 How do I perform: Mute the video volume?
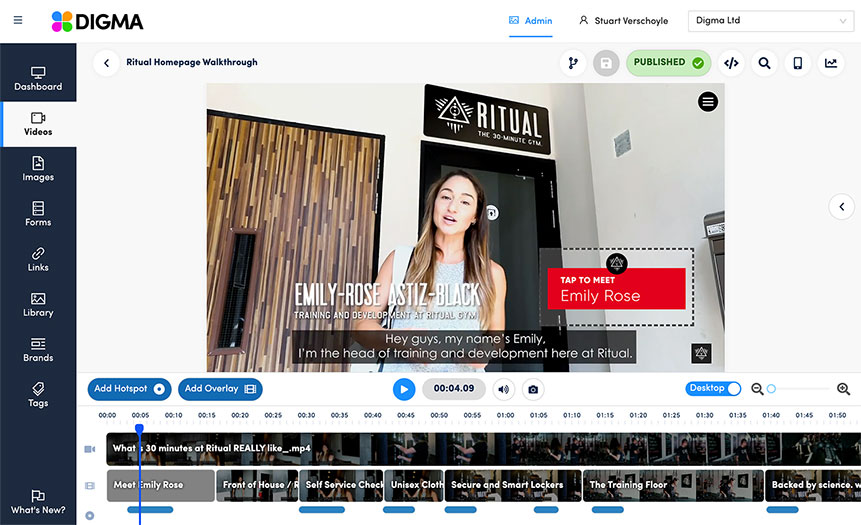tap(504, 389)
